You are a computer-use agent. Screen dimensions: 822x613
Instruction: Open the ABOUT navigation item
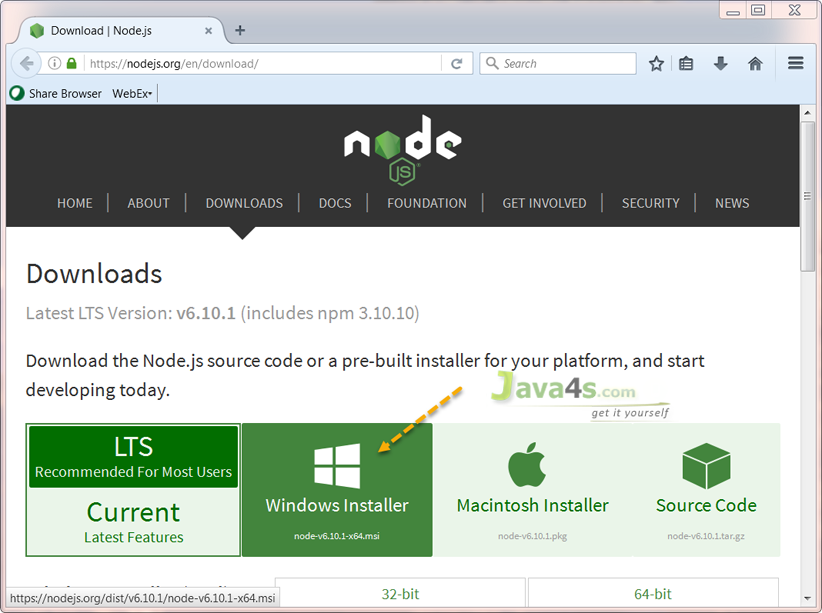tap(148, 203)
